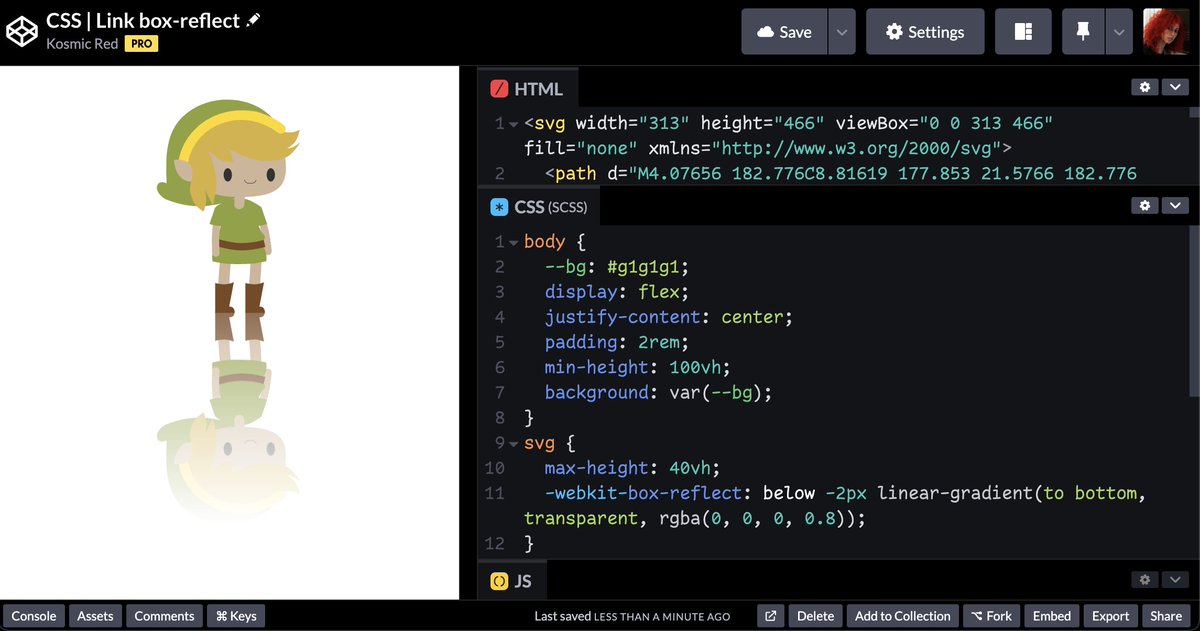Open the Assets panel
Viewport: 1200px width, 631px height.
pos(95,616)
